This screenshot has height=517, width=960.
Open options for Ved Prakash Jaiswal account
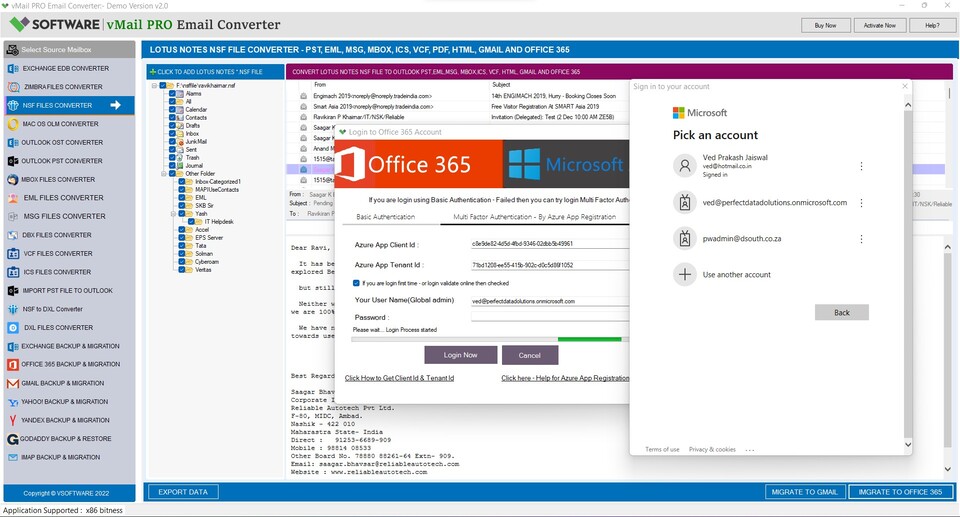[x=861, y=166]
